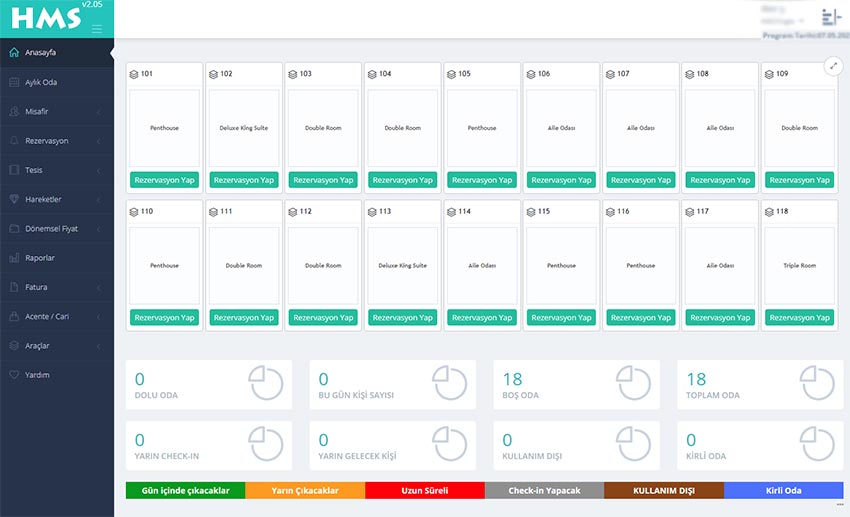Click the Rezervasyon bell icon
Viewport: 850px width, 517px height.
point(14,141)
